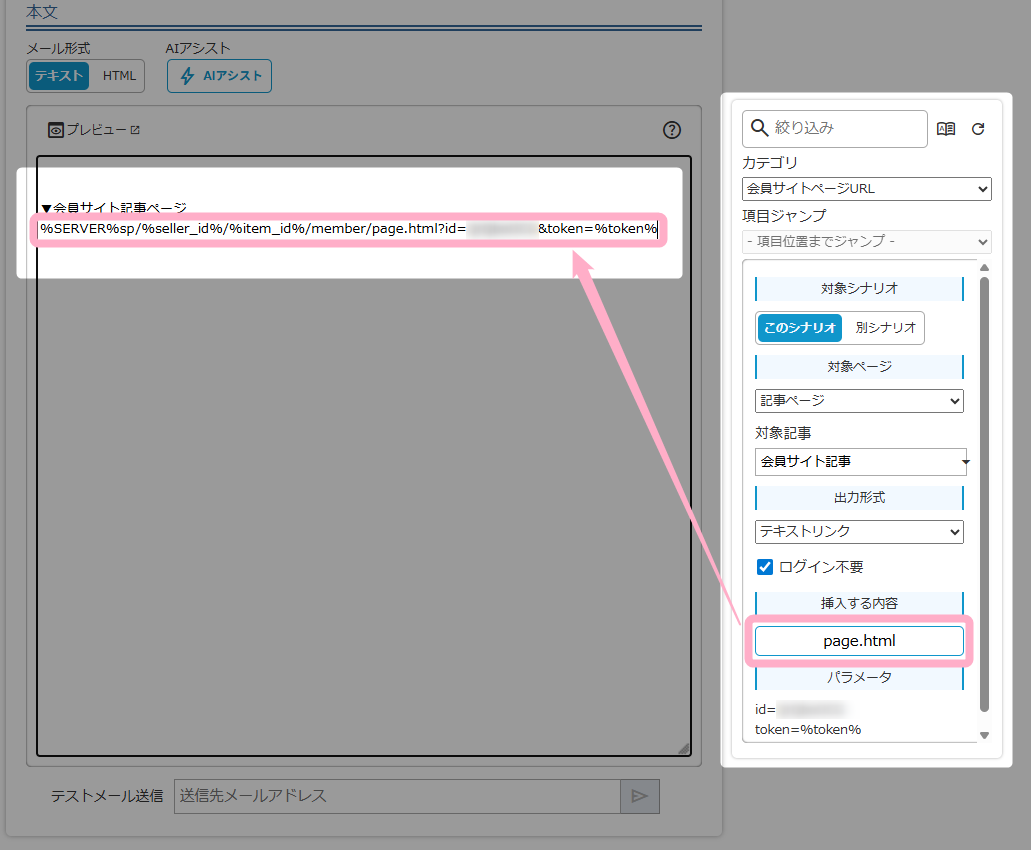Choose the このシナリオ tab
Viewport: 1031px width, 850px height.
pyautogui.click(x=799, y=328)
